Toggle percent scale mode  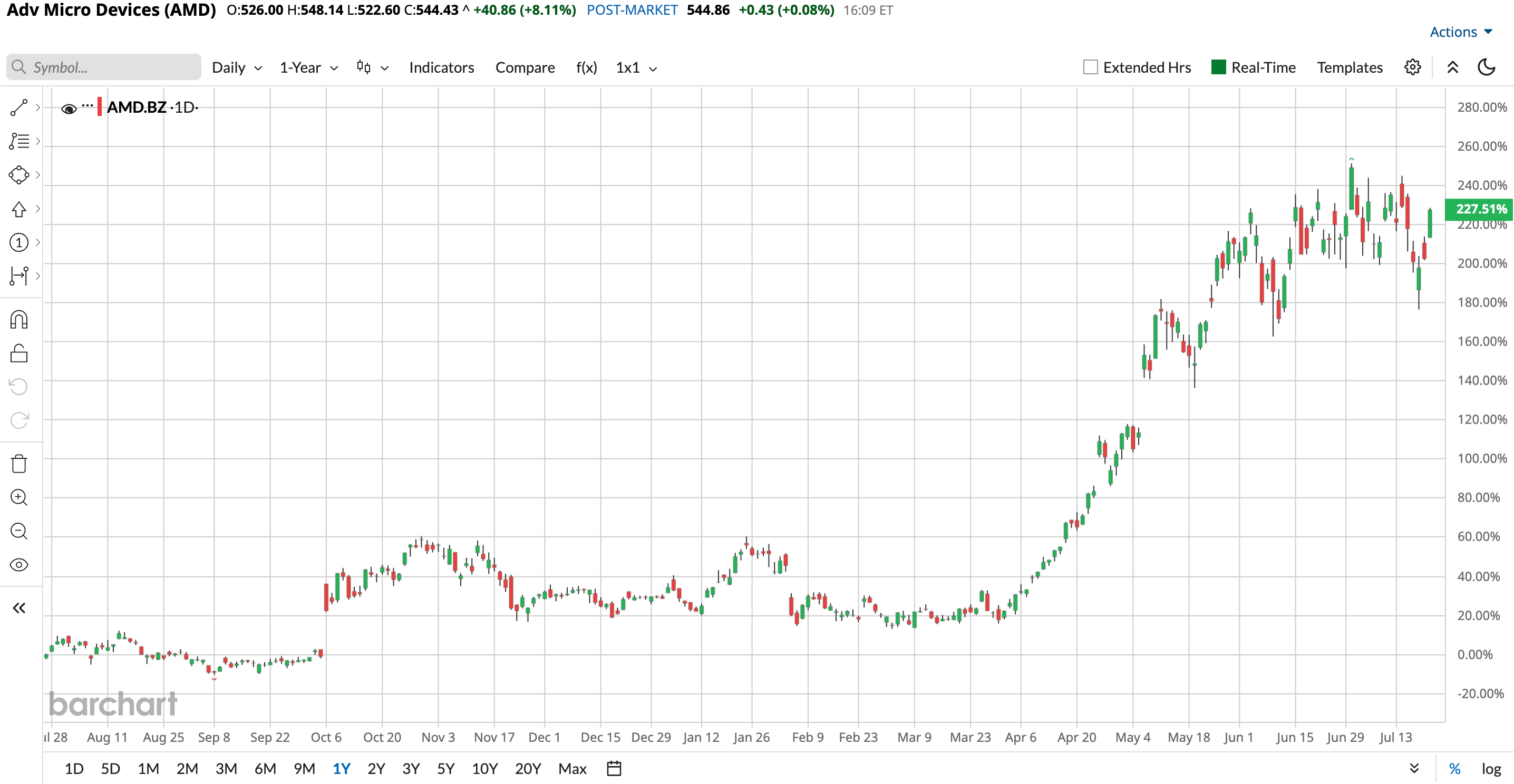1454,769
